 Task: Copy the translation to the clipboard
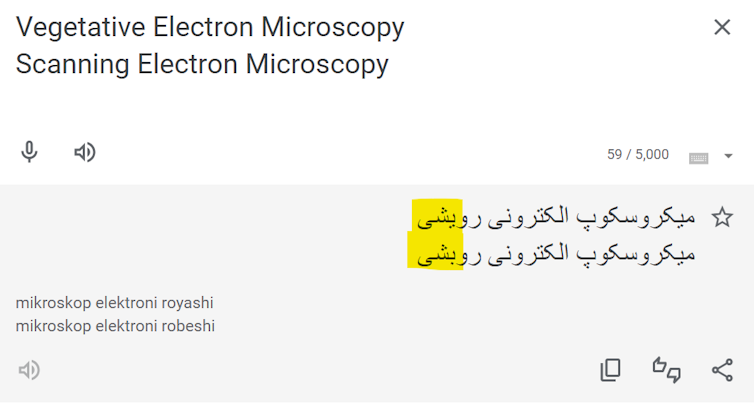click(610, 370)
